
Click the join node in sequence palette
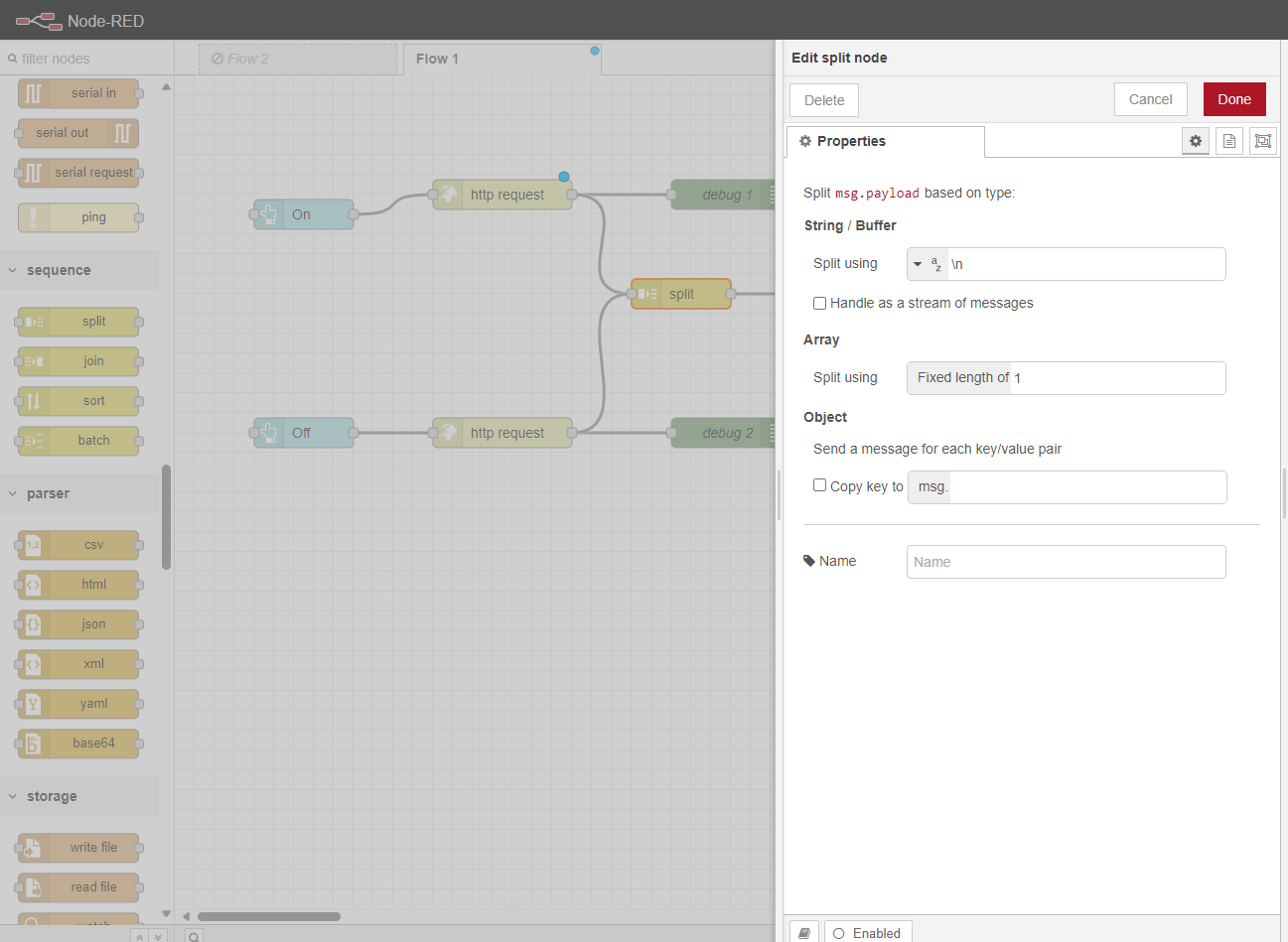(78, 361)
